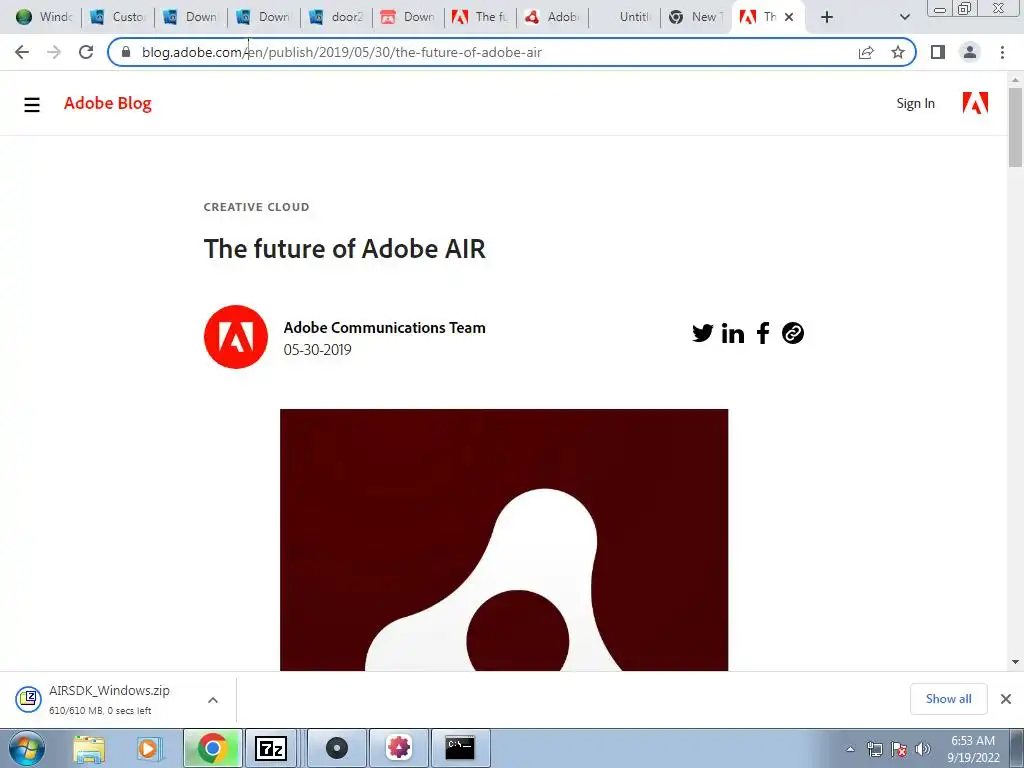Viewport: 1024px width, 768px height.
Task: Open the Windows Start menu
Action: 27,748
